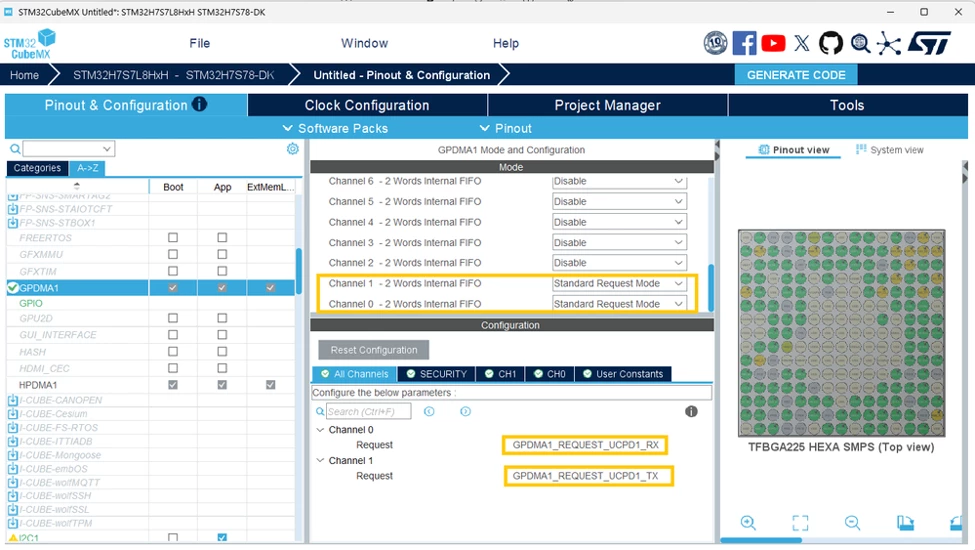The height and width of the screenshot is (550, 975).
Task: Open the YouTube icon in header
Action: pyautogui.click(x=773, y=43)
